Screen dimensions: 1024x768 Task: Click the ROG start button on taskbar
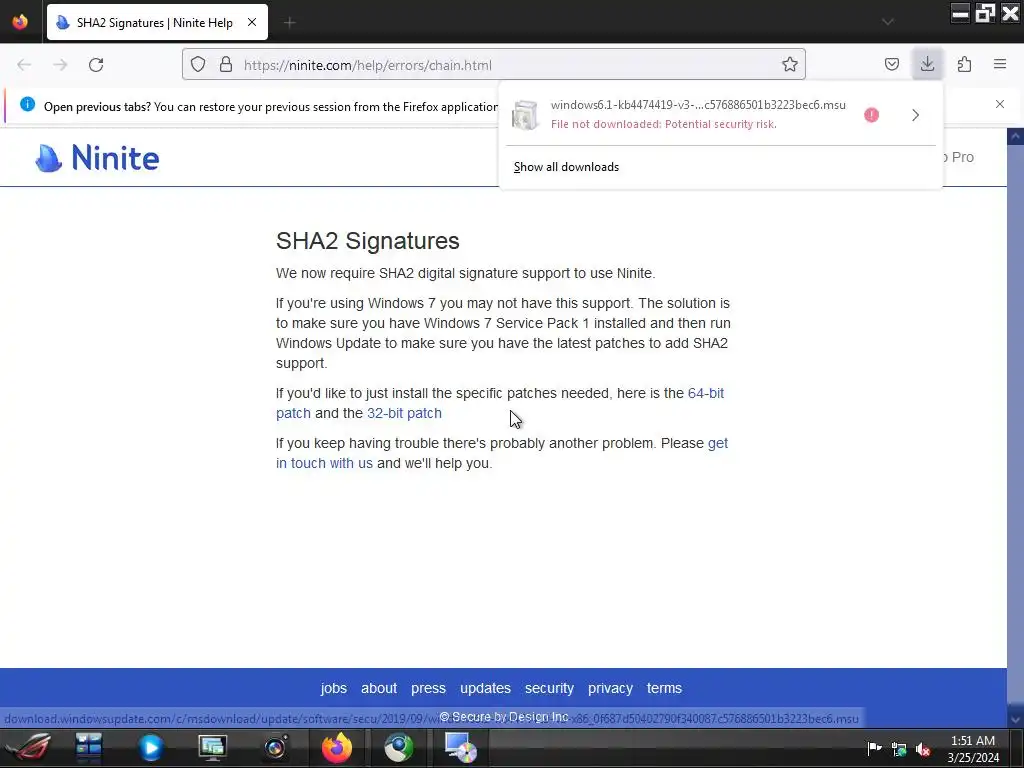[27, 748]
